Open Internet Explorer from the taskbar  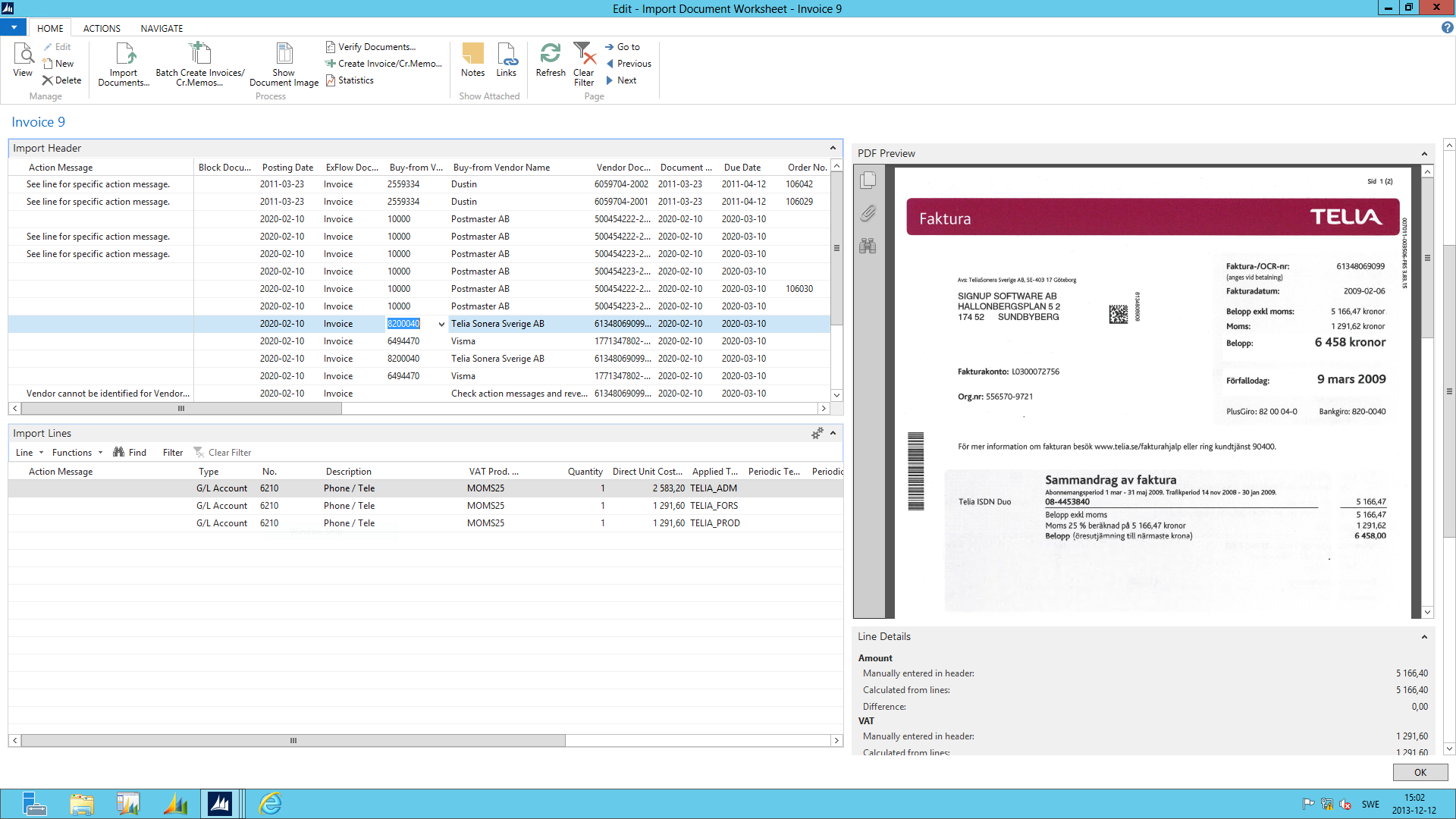click(270, 804)
